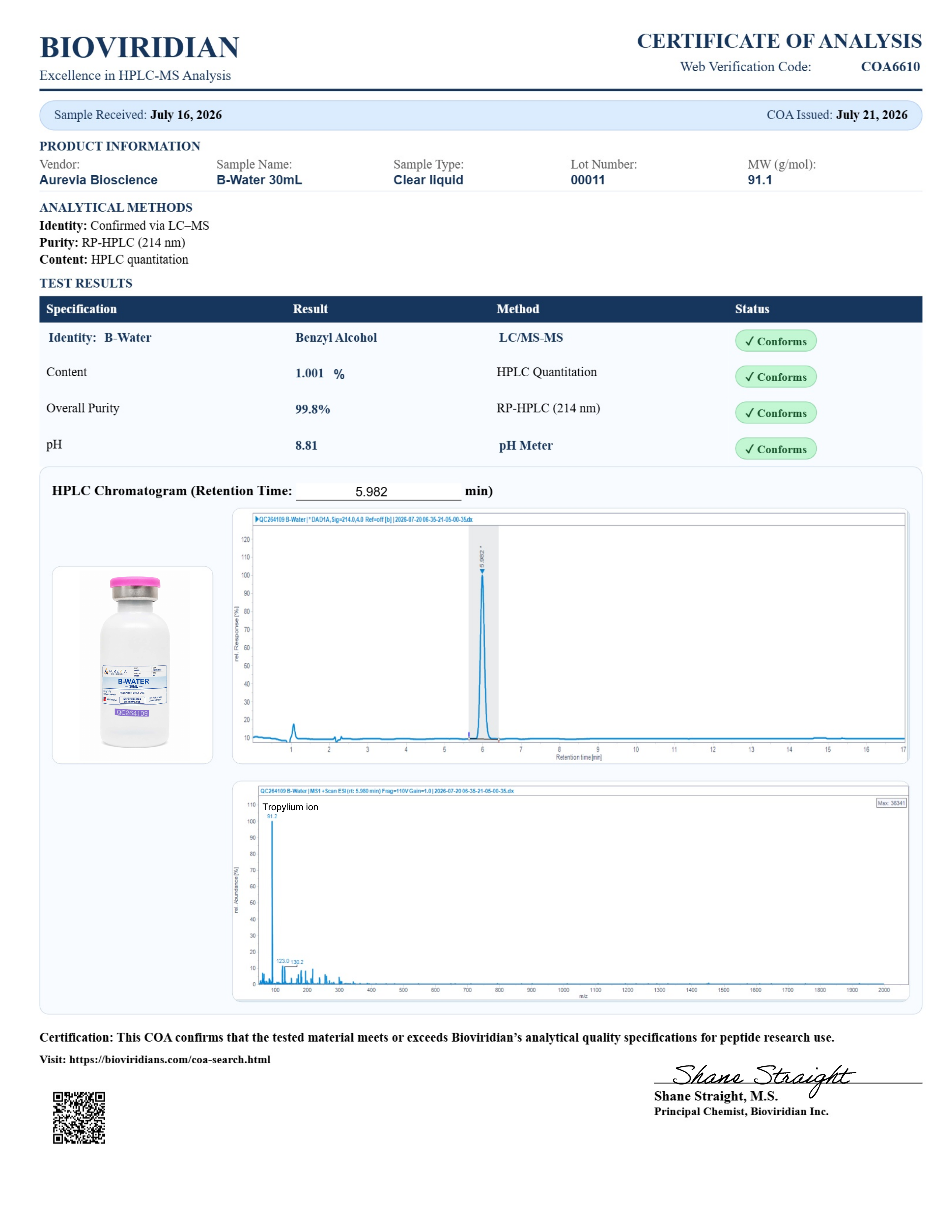Click the LC/MS-MS method cell
This screenshot has width=952, height=1232.
(531, 338)
